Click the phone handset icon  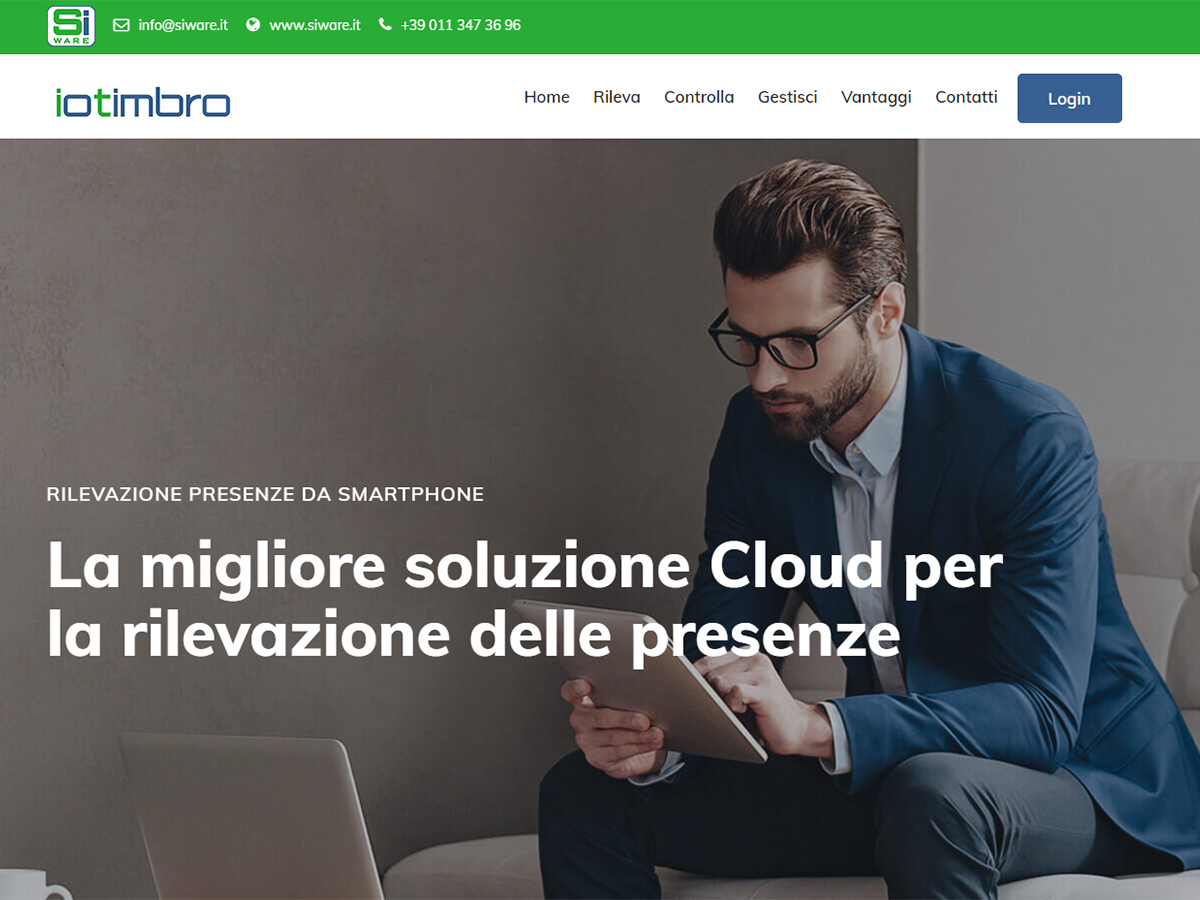pos(385,25)
